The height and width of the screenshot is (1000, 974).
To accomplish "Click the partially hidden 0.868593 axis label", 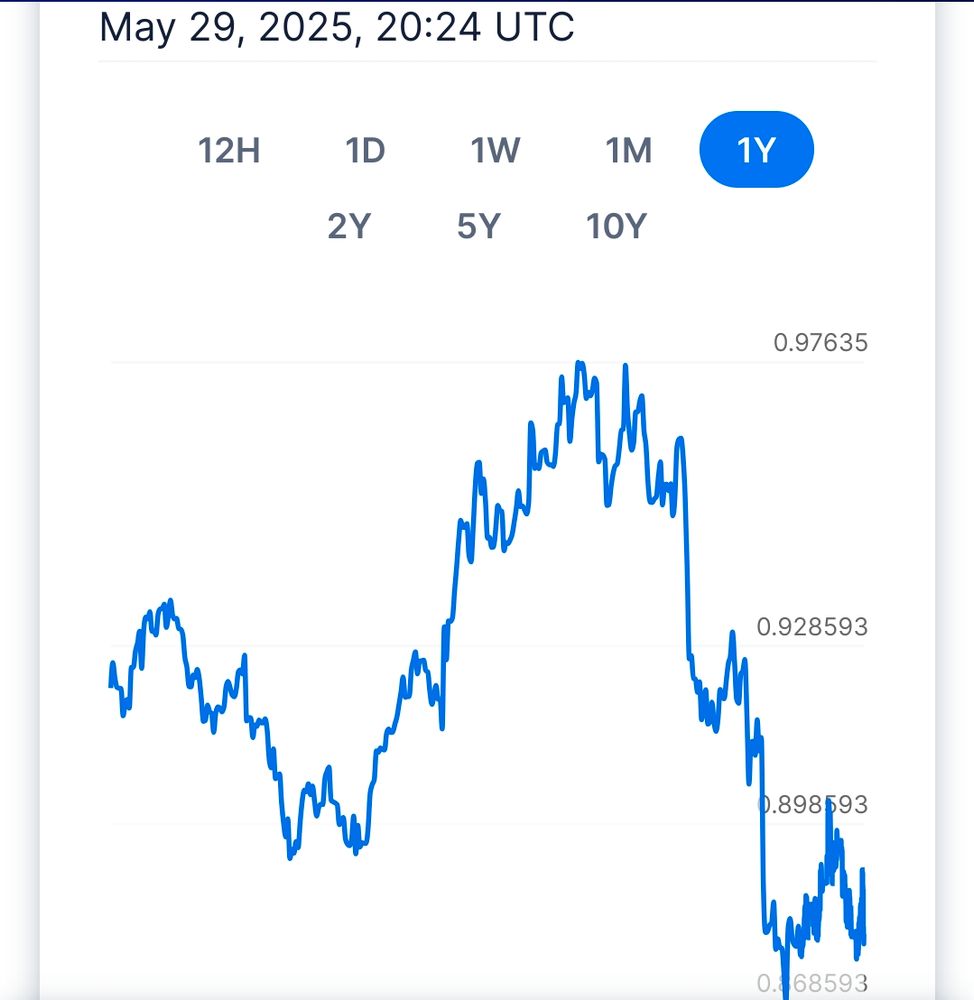I will (x=810, y=983).
